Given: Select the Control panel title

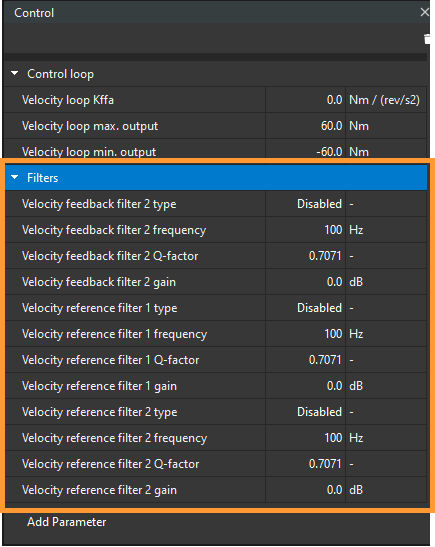Looking at the screenshot, I should point(34,13).
